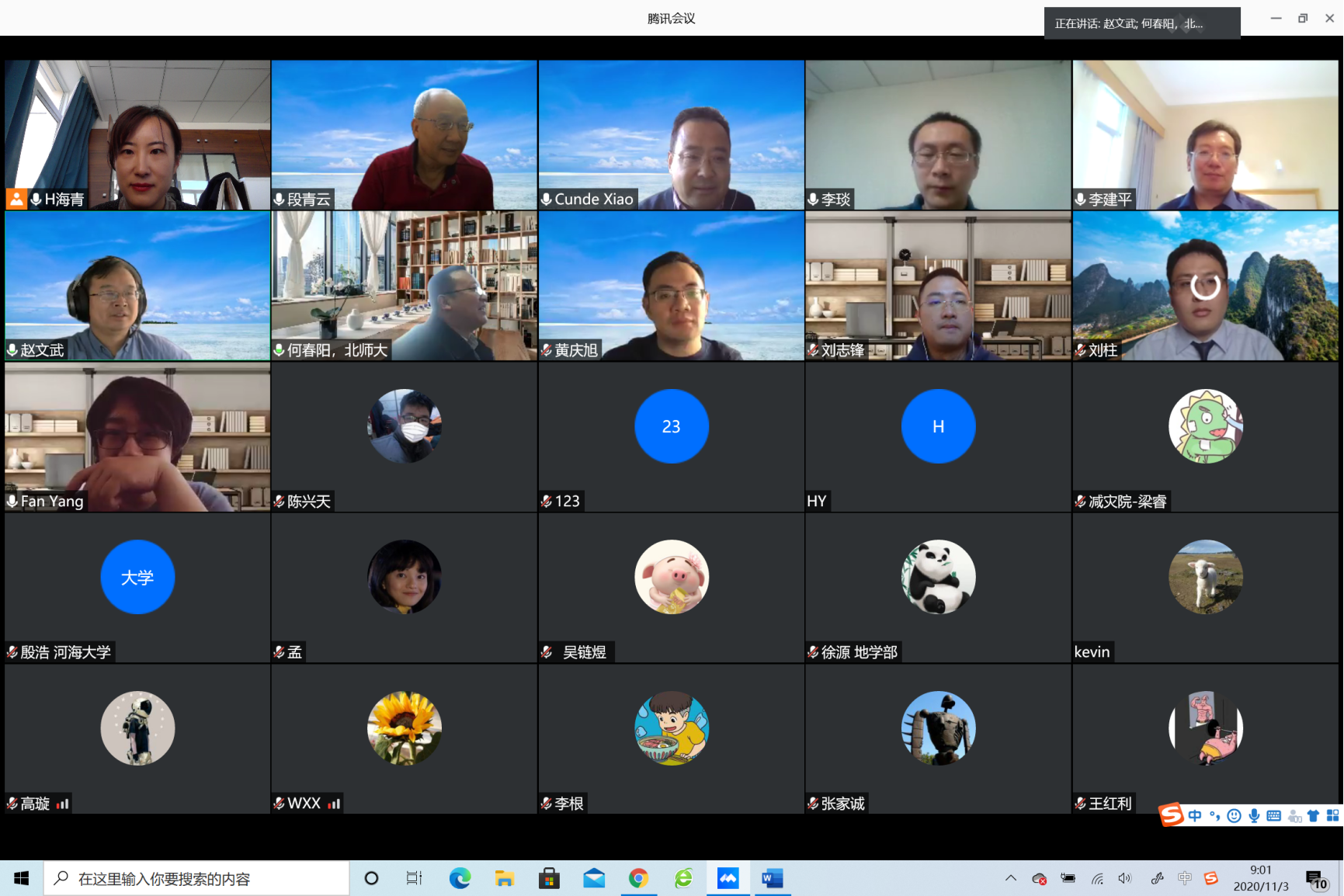Toggle the system volume icon
1344x896 pixels.
pyautogui.click(x=1124, y=878)
